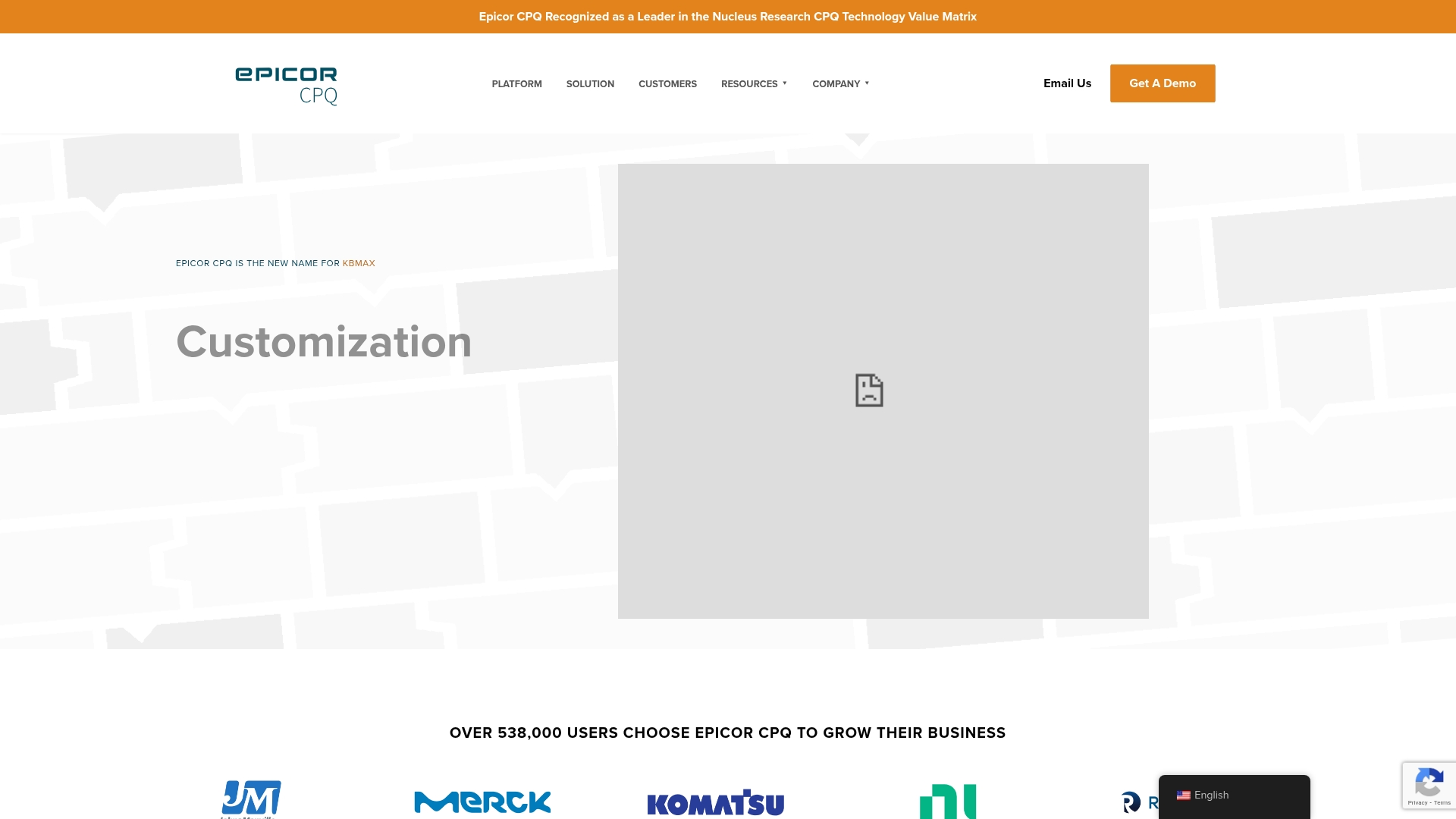The image size is (1456, 819).
Task: Expand the Company dropdown menu
Action: coord(840,84)
